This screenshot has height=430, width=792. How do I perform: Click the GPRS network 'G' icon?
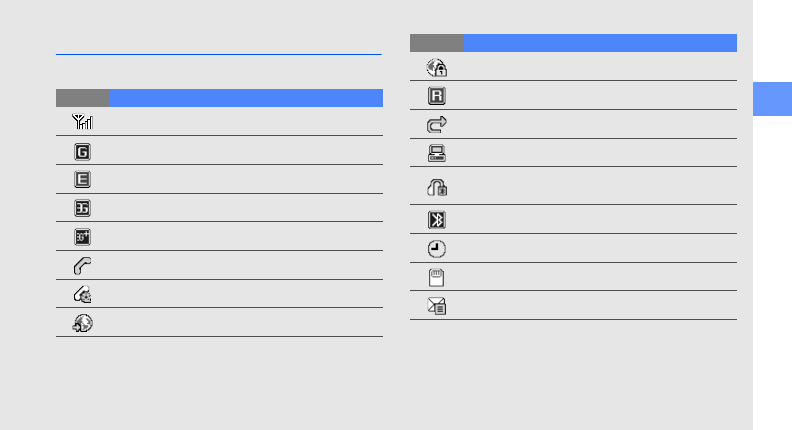click(x=82, y=151)
